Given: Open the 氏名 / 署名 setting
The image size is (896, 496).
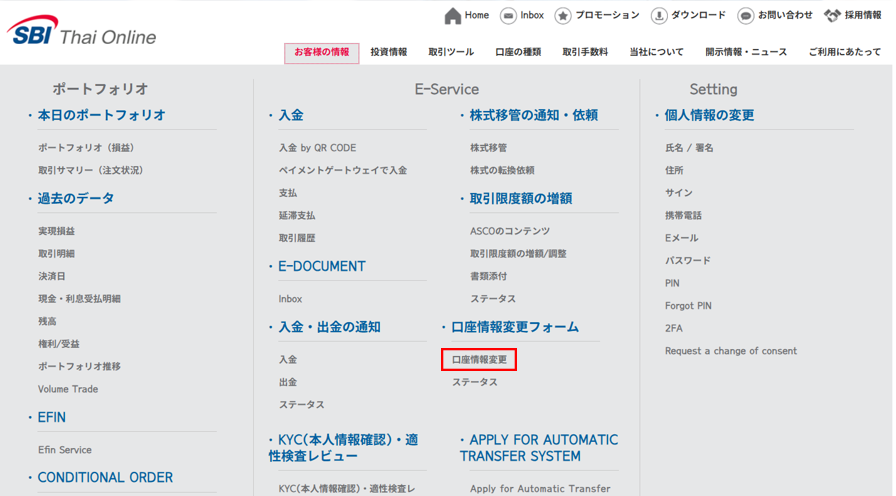Looking at the screenshot, I should 689,147.
